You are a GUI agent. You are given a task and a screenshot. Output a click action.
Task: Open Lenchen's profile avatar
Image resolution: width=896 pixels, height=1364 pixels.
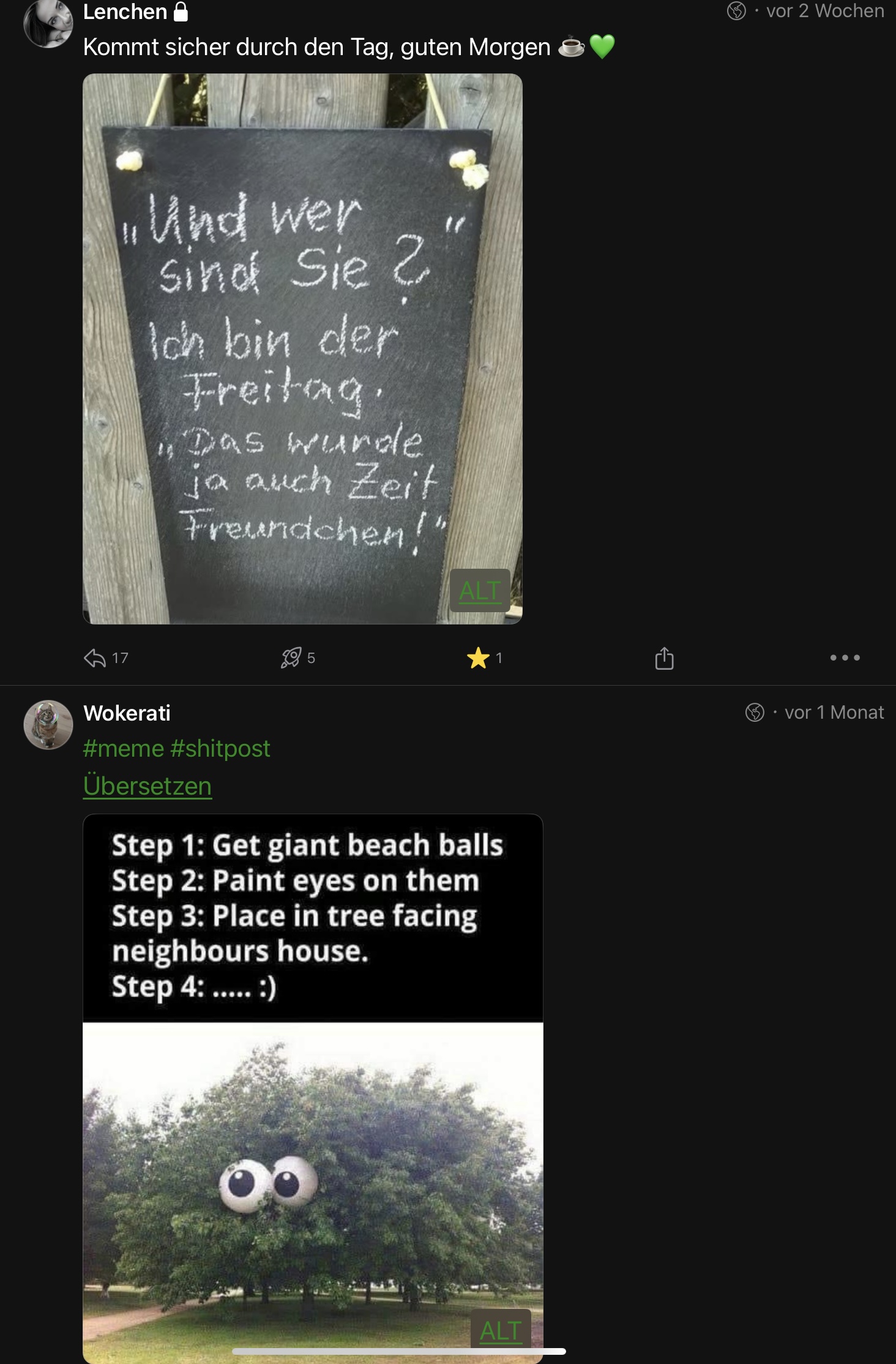coord(48,23)
